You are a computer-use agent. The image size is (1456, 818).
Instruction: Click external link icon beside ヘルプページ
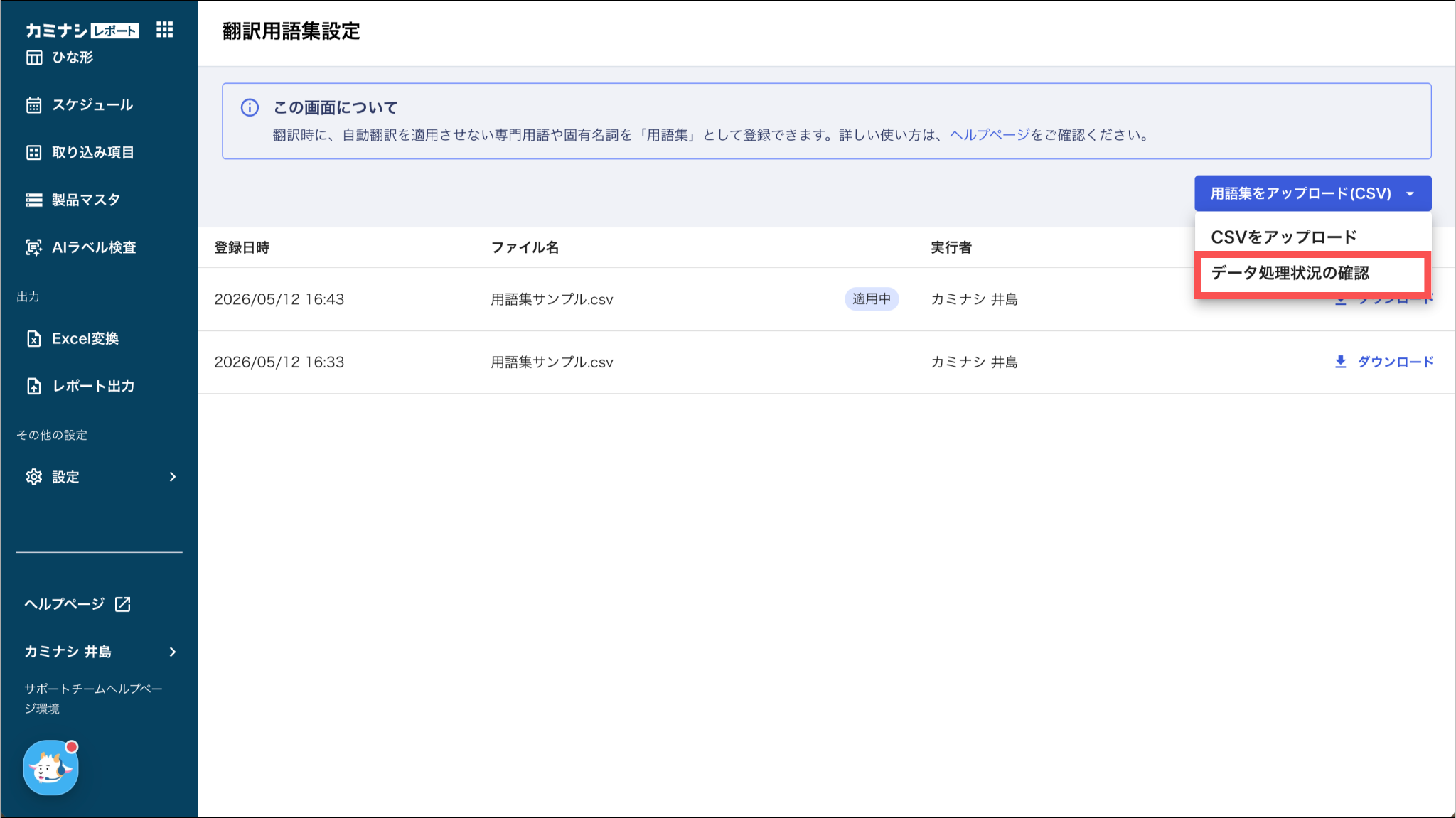tap(122, 604)
